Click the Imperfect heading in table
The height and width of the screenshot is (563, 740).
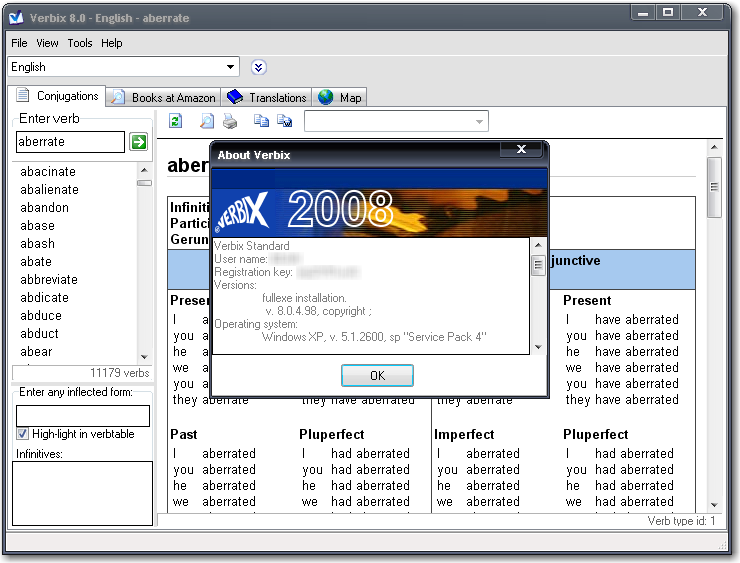click(464, 434)
